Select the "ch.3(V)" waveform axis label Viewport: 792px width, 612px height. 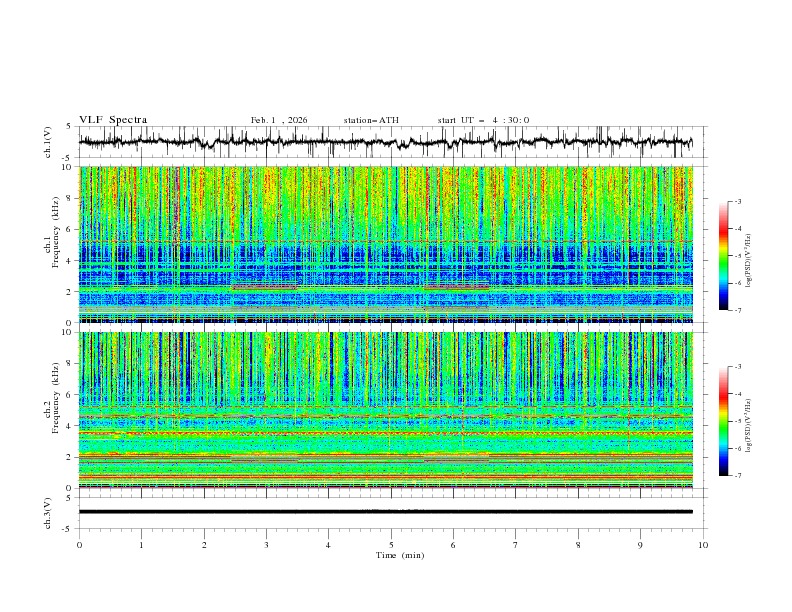(x=48, y=511)
